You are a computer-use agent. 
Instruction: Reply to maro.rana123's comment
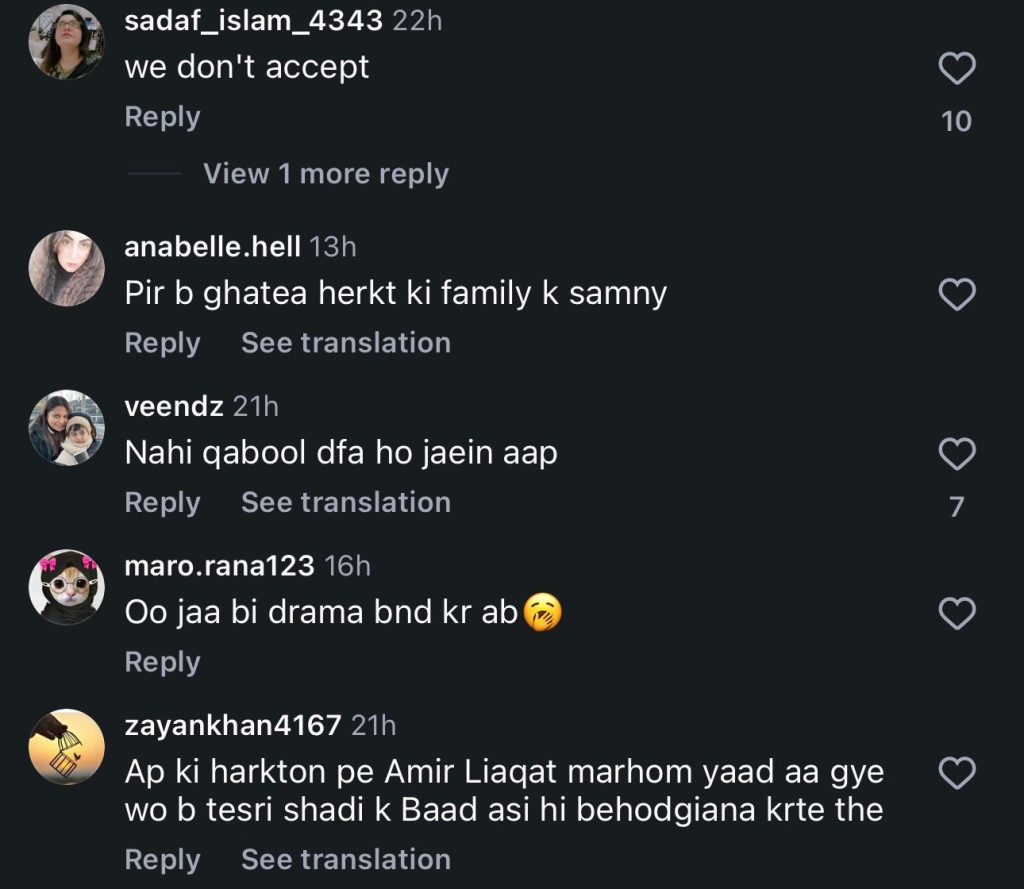tap(162, 662)
